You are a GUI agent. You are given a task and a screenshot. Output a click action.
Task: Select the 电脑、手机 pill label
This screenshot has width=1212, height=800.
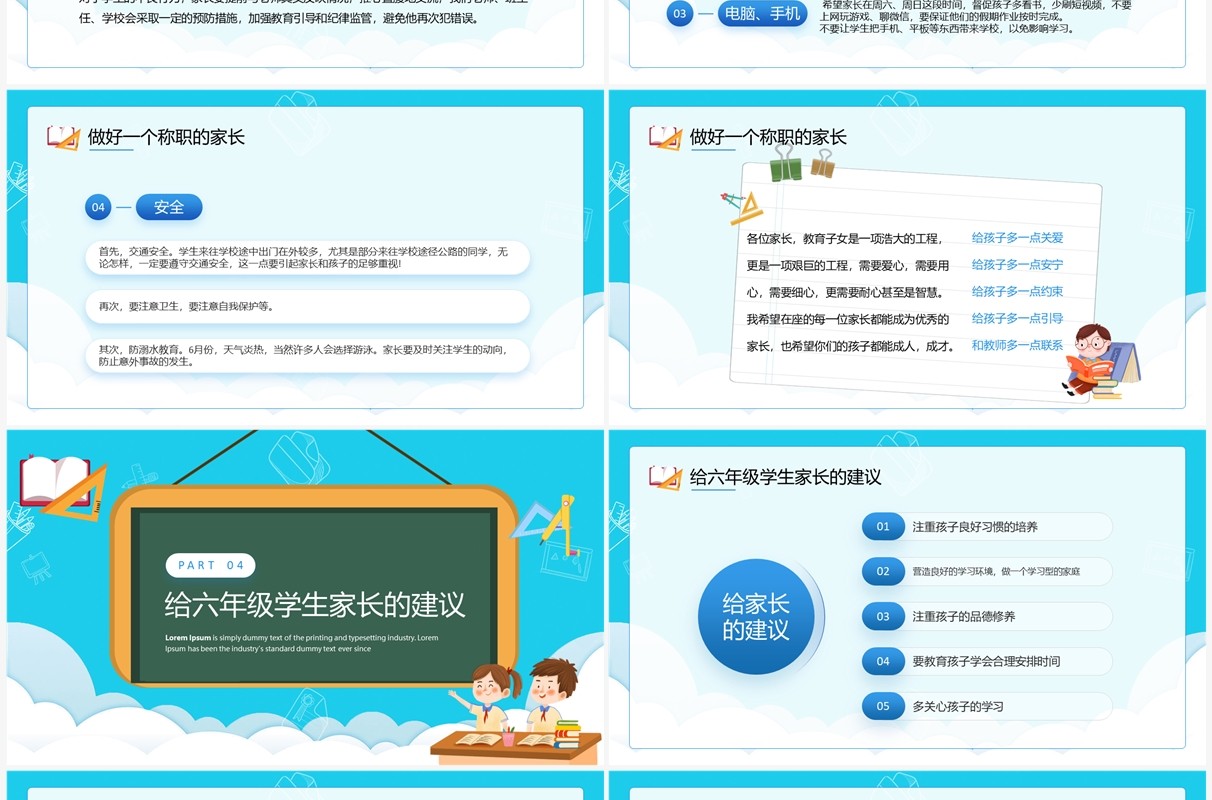pos(763,13)
